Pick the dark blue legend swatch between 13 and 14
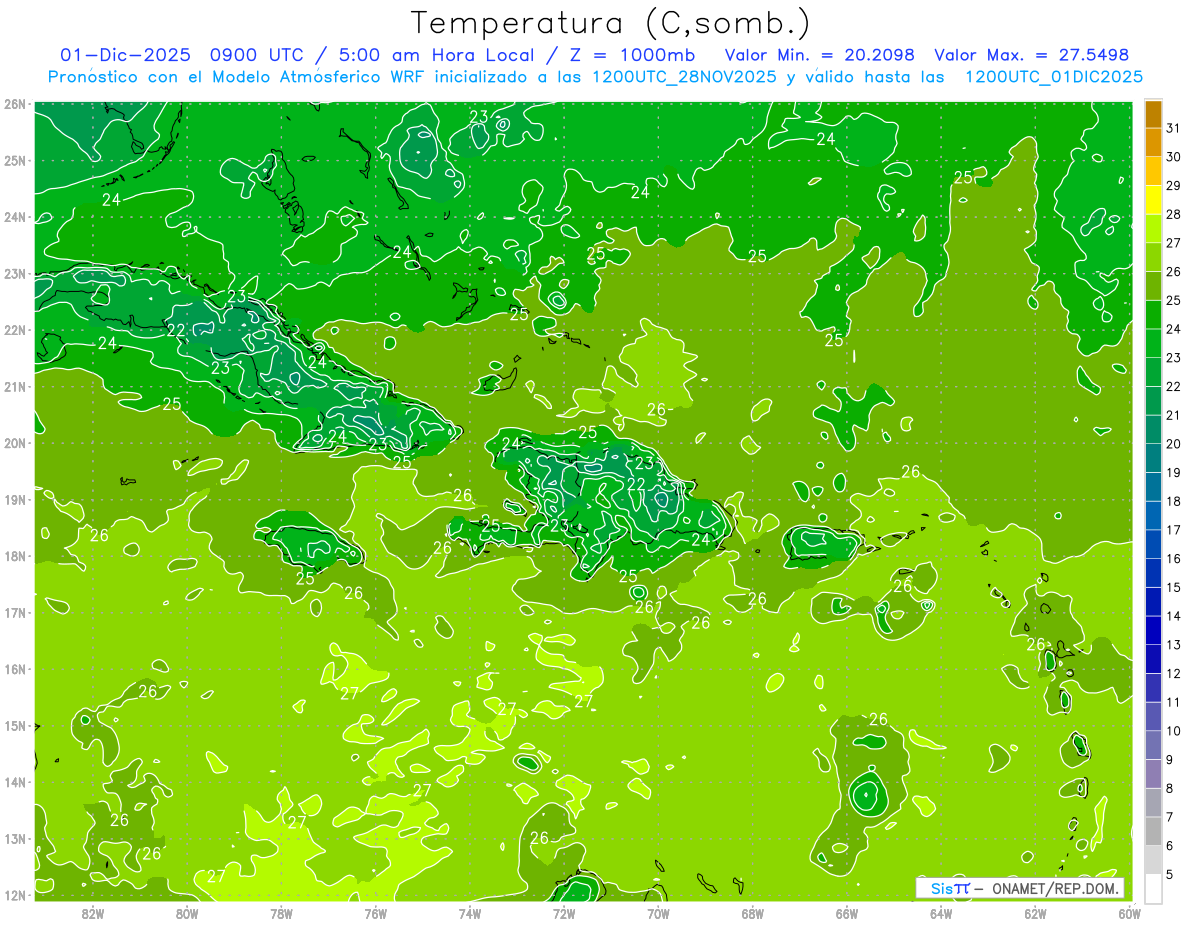This screenshot has height=927, width=1200. pos(1153,631)
